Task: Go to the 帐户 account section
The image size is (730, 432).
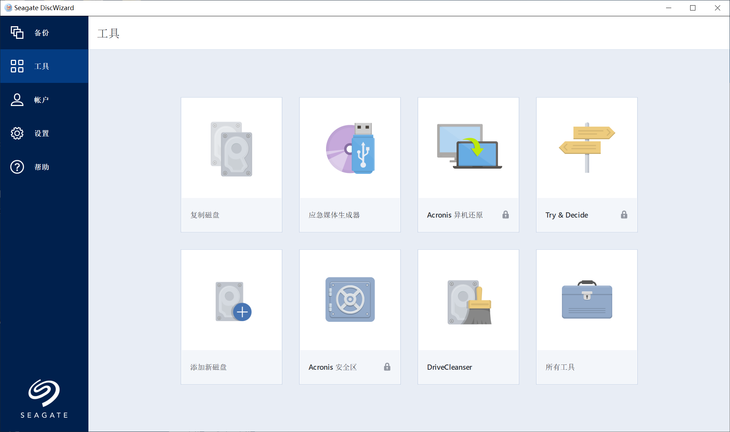Action: tap(44, 100)
